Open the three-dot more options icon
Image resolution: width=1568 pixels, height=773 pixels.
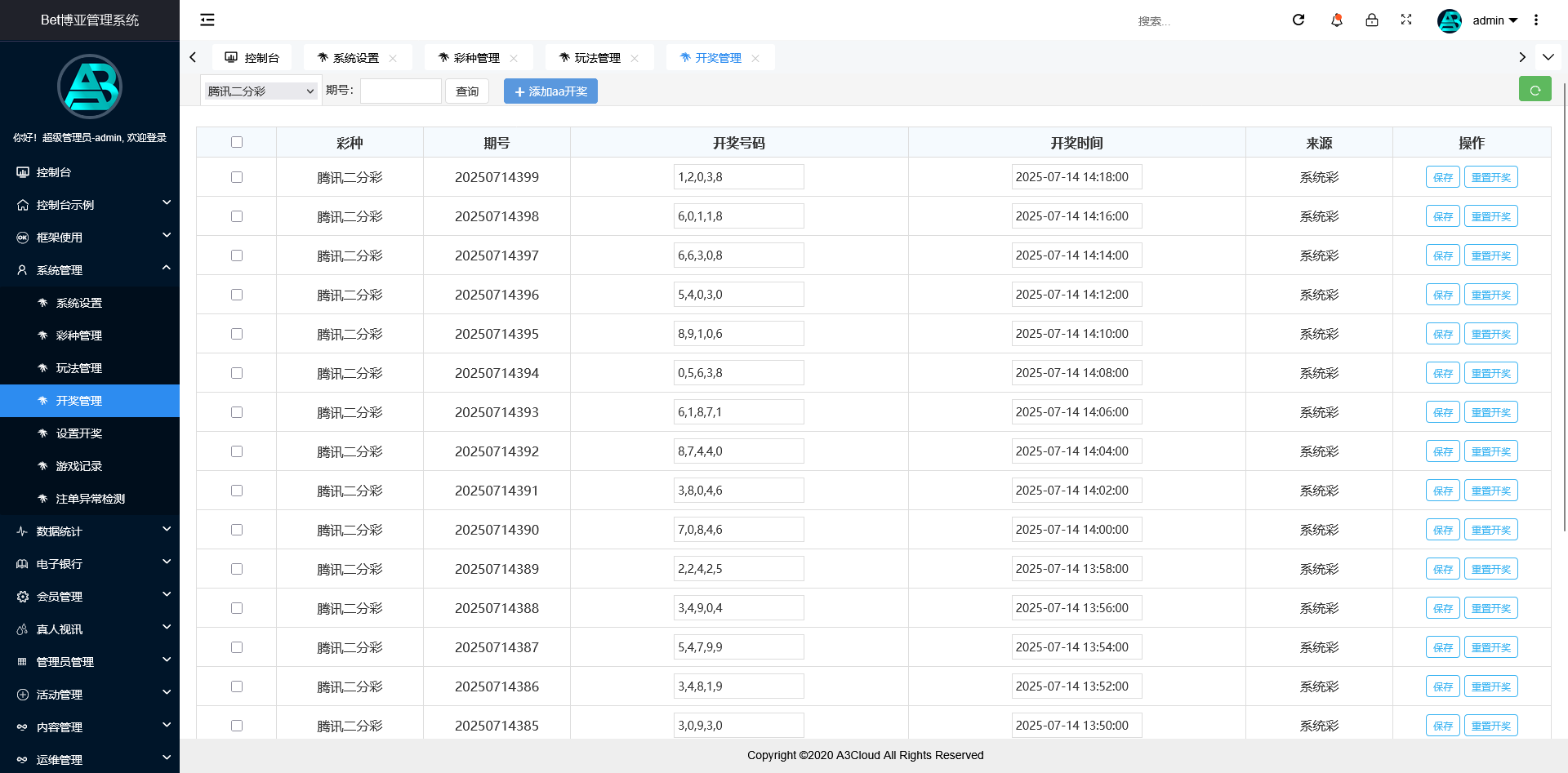(x=1536, y=20)
